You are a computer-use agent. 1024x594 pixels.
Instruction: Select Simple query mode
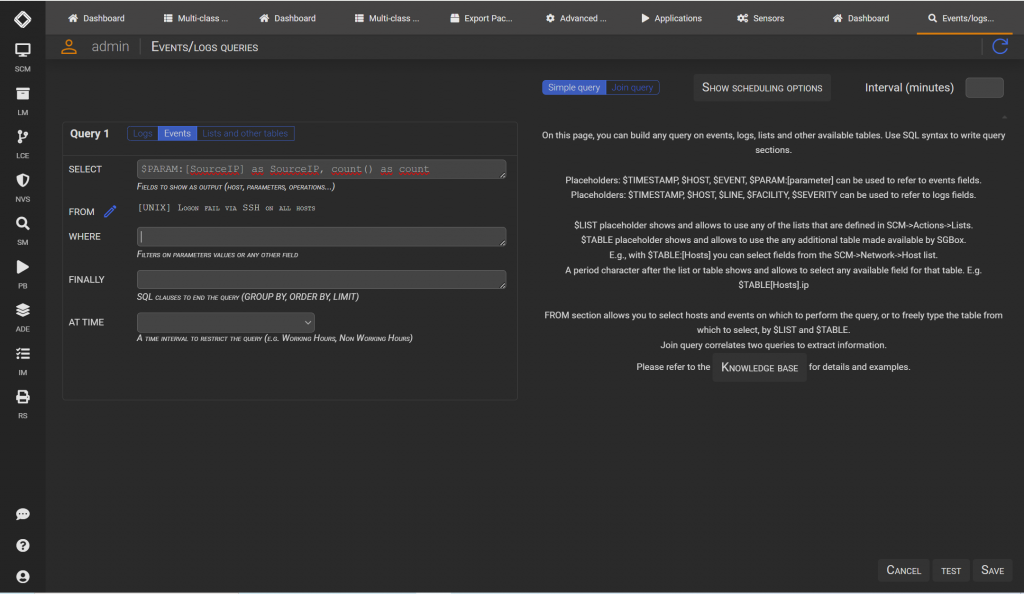point(573,87)
